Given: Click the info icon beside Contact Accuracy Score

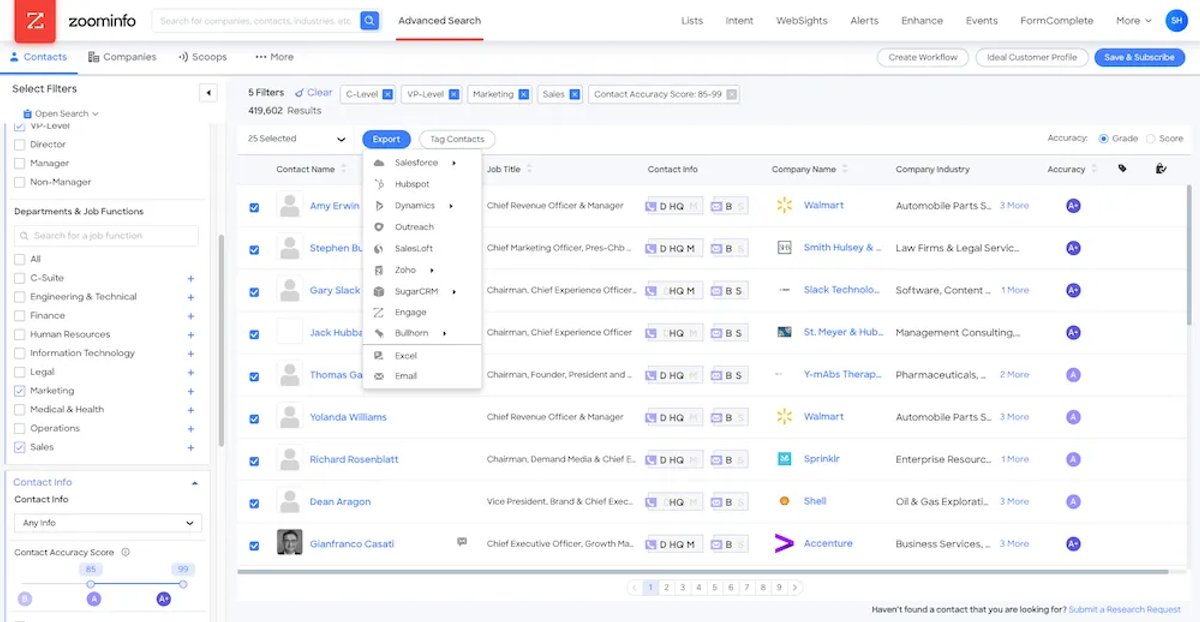Looking at the screenshot, I should tap(125, 552).
